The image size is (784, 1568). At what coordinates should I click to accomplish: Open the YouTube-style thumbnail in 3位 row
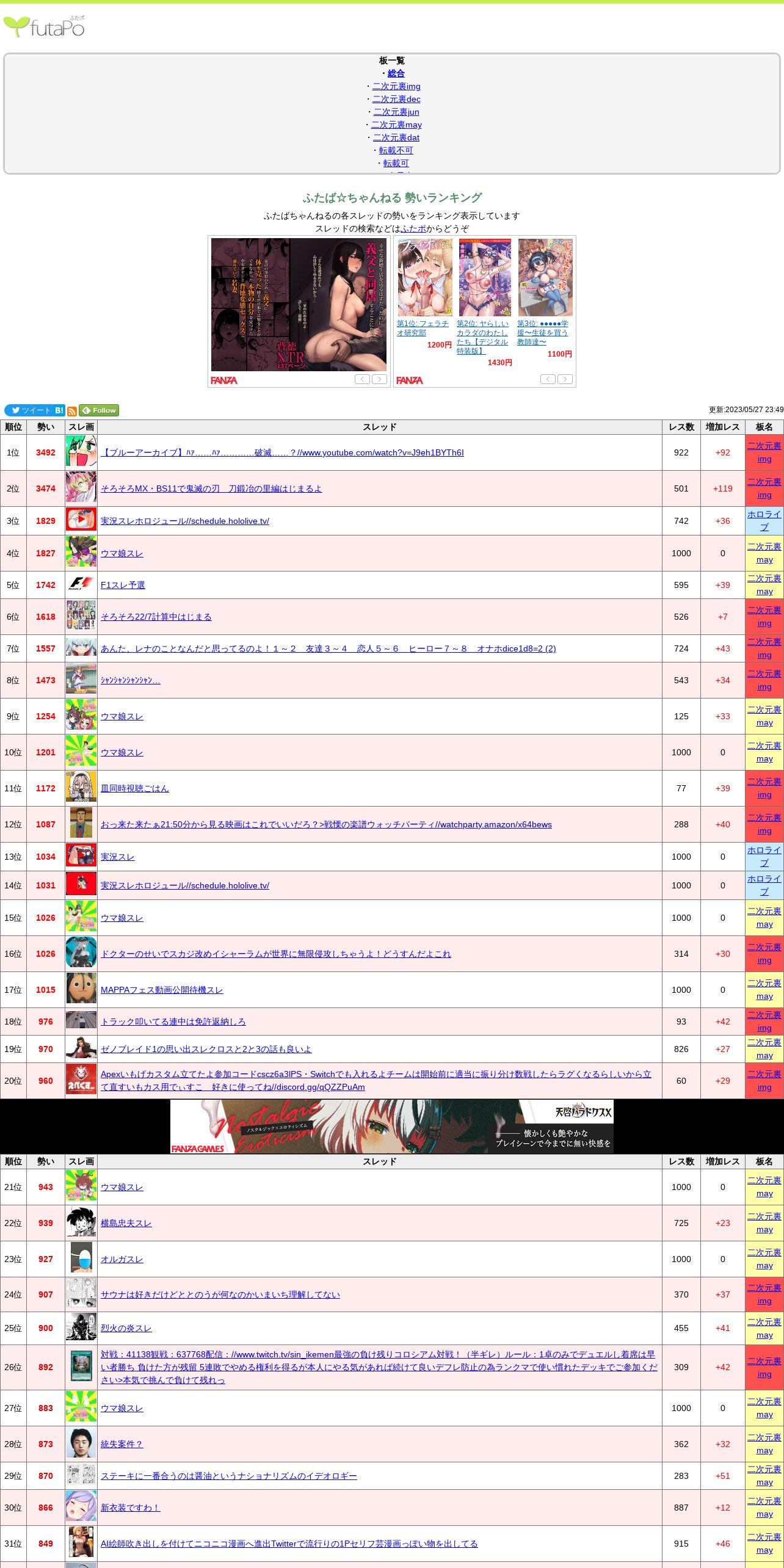[81, 520]
